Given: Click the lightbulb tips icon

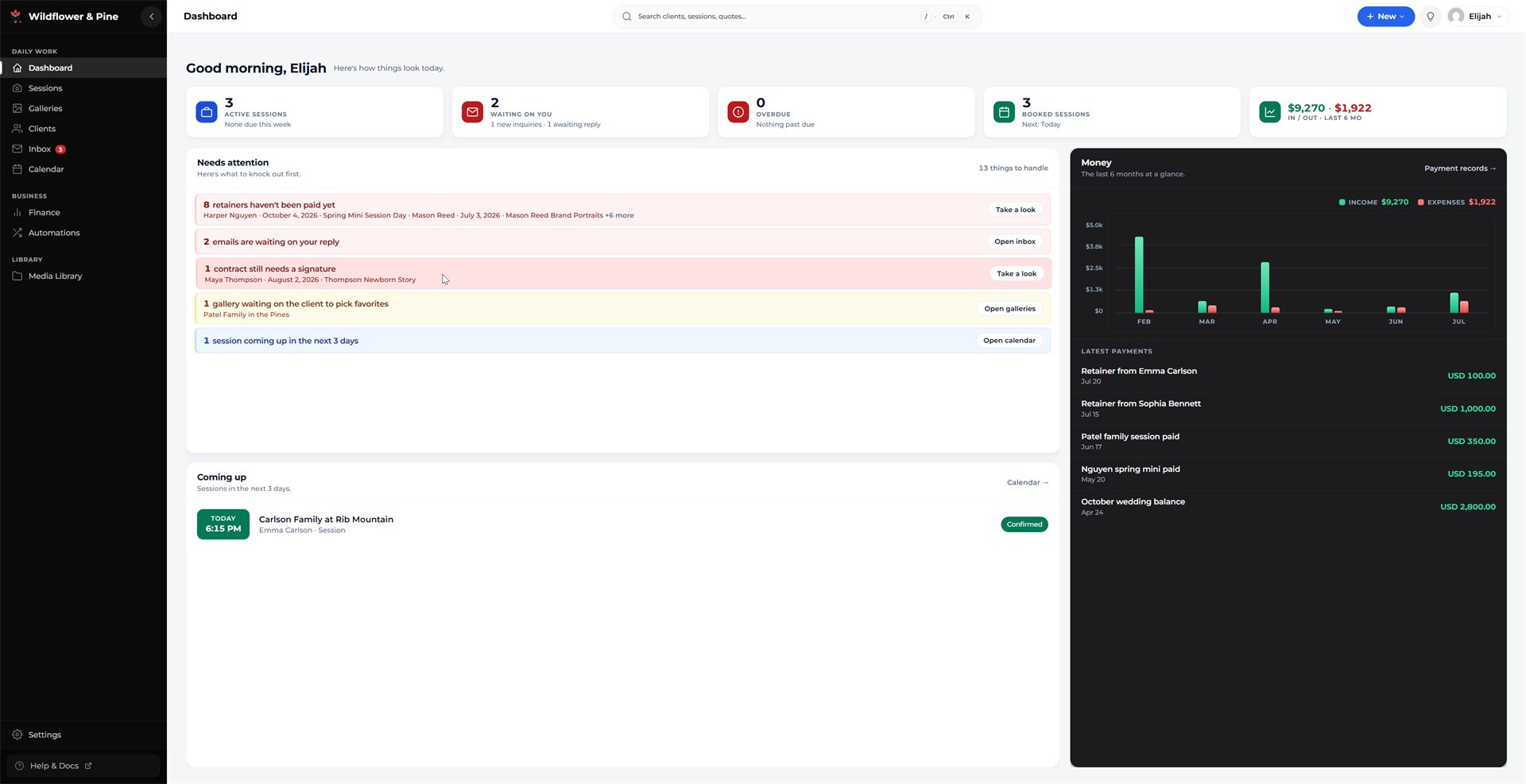Looking at the screenshot, I should pos(1431,16).
